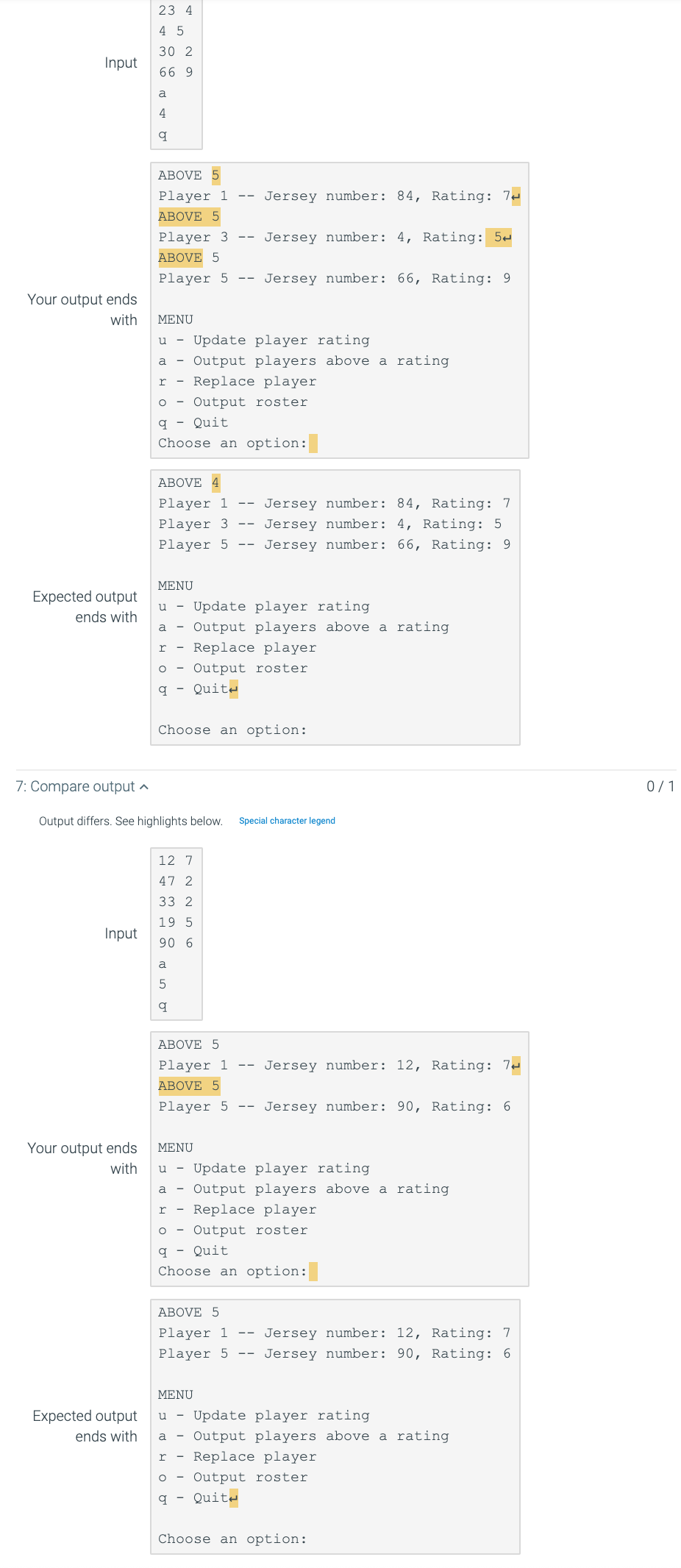Viewport: 681px width, 1568px height.
Task: Click the newline symbol after "Rating: 7" in test 6
Action: [515, 196]
